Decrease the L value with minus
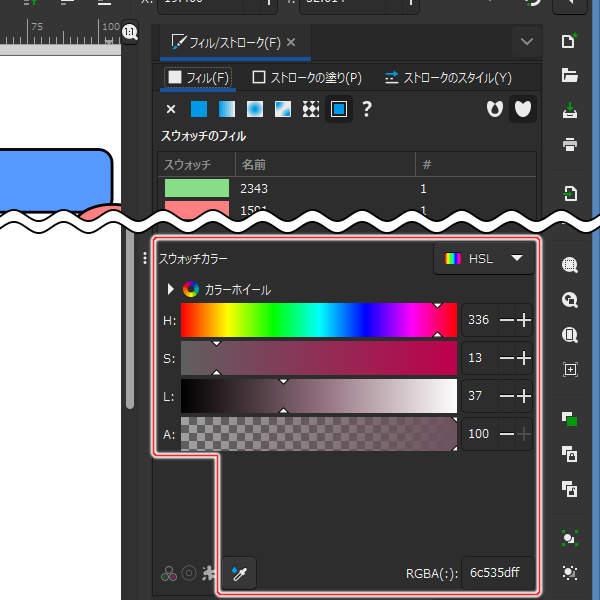This screenshot has height=600, width=600. [x=507, y=396]
